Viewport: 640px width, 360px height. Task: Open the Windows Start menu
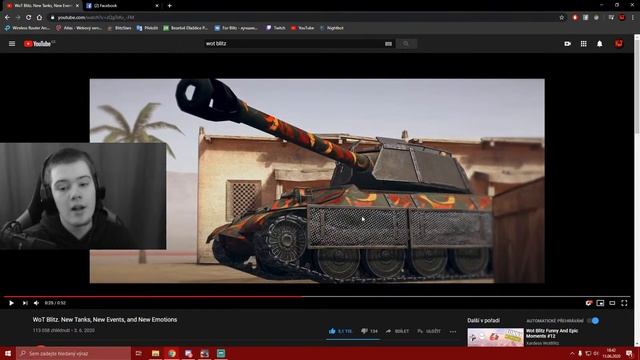8,353
